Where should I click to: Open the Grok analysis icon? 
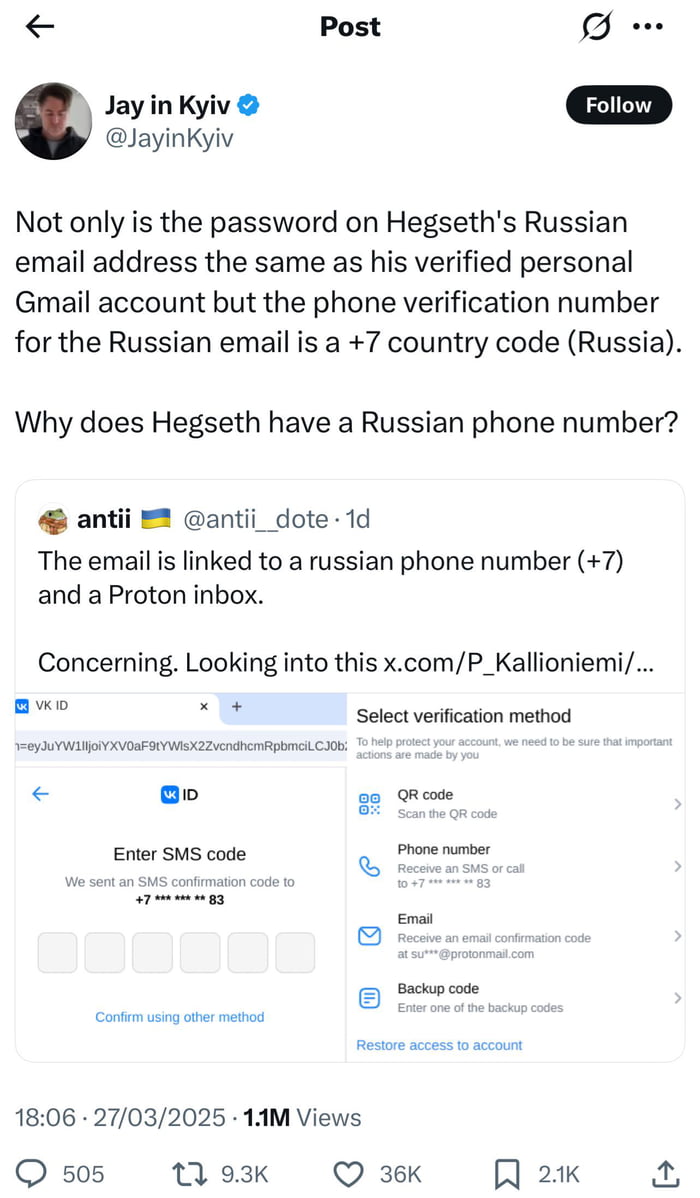point(596,26)
